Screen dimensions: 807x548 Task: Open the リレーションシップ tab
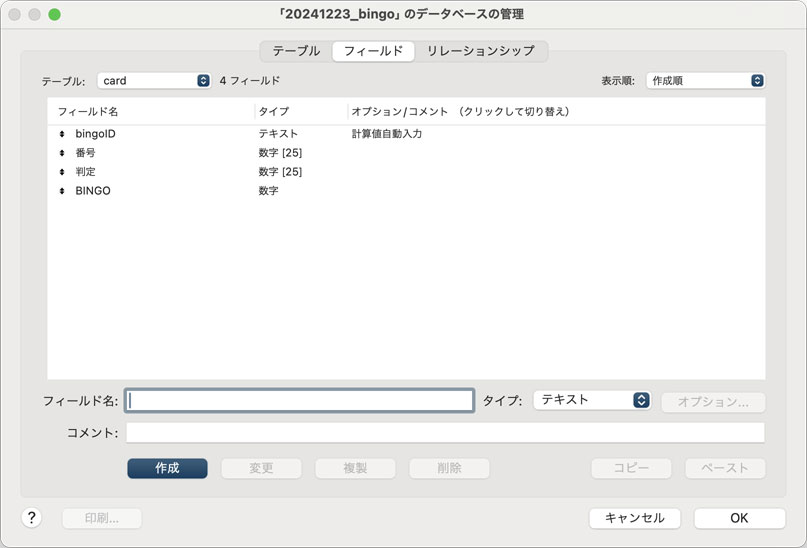[x=481, y=51]
